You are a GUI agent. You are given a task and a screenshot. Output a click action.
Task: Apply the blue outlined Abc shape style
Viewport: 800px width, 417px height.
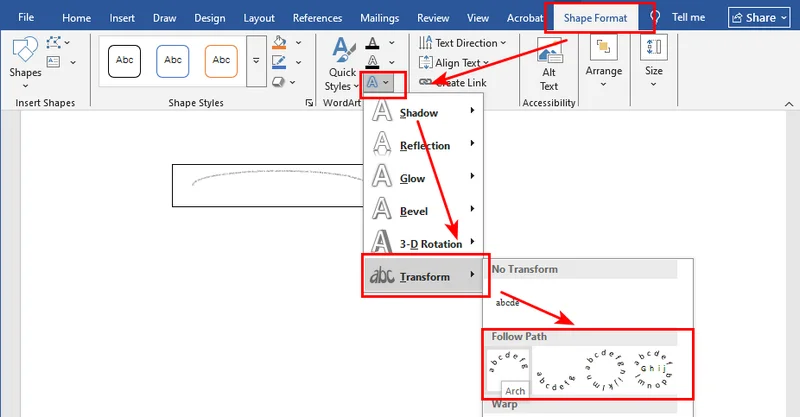[x=173, y=60]
